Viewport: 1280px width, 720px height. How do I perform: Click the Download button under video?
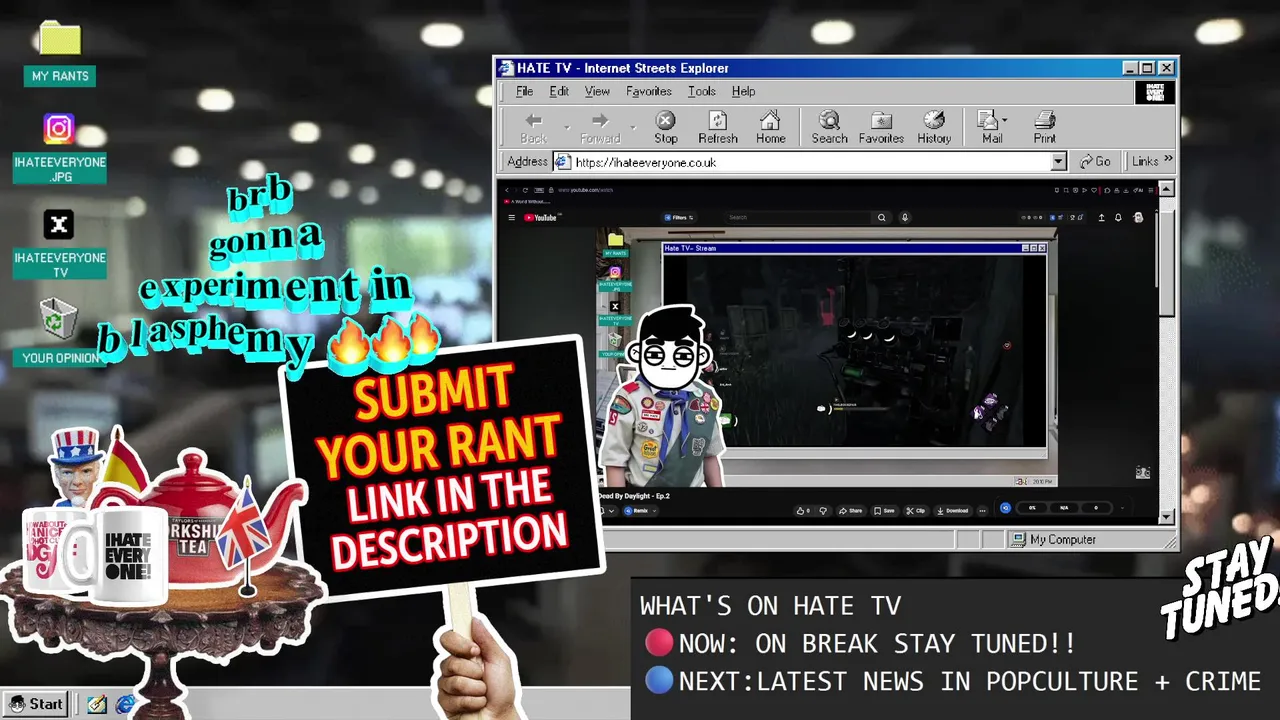952,510
